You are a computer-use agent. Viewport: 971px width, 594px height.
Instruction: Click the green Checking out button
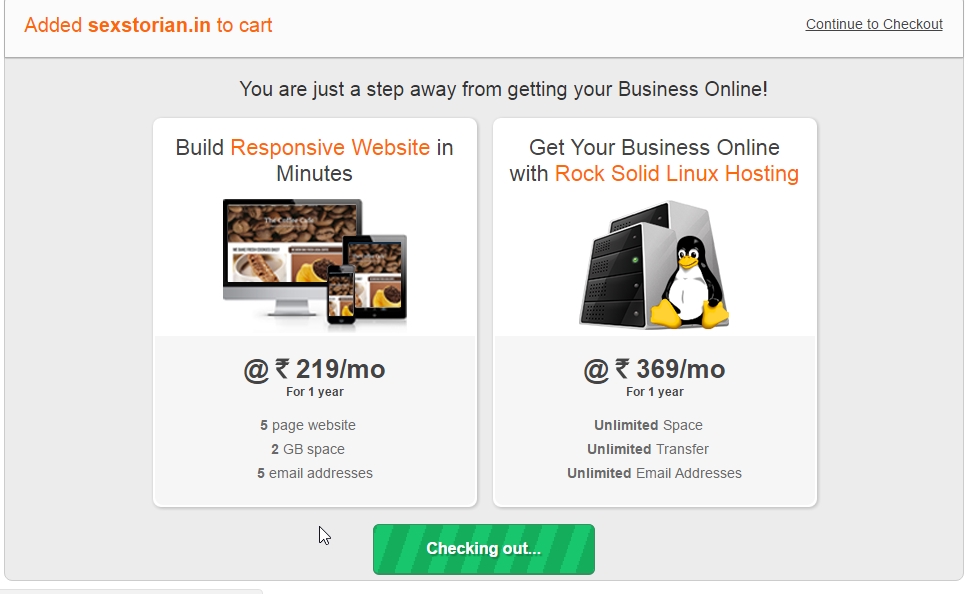click(484, 549)
